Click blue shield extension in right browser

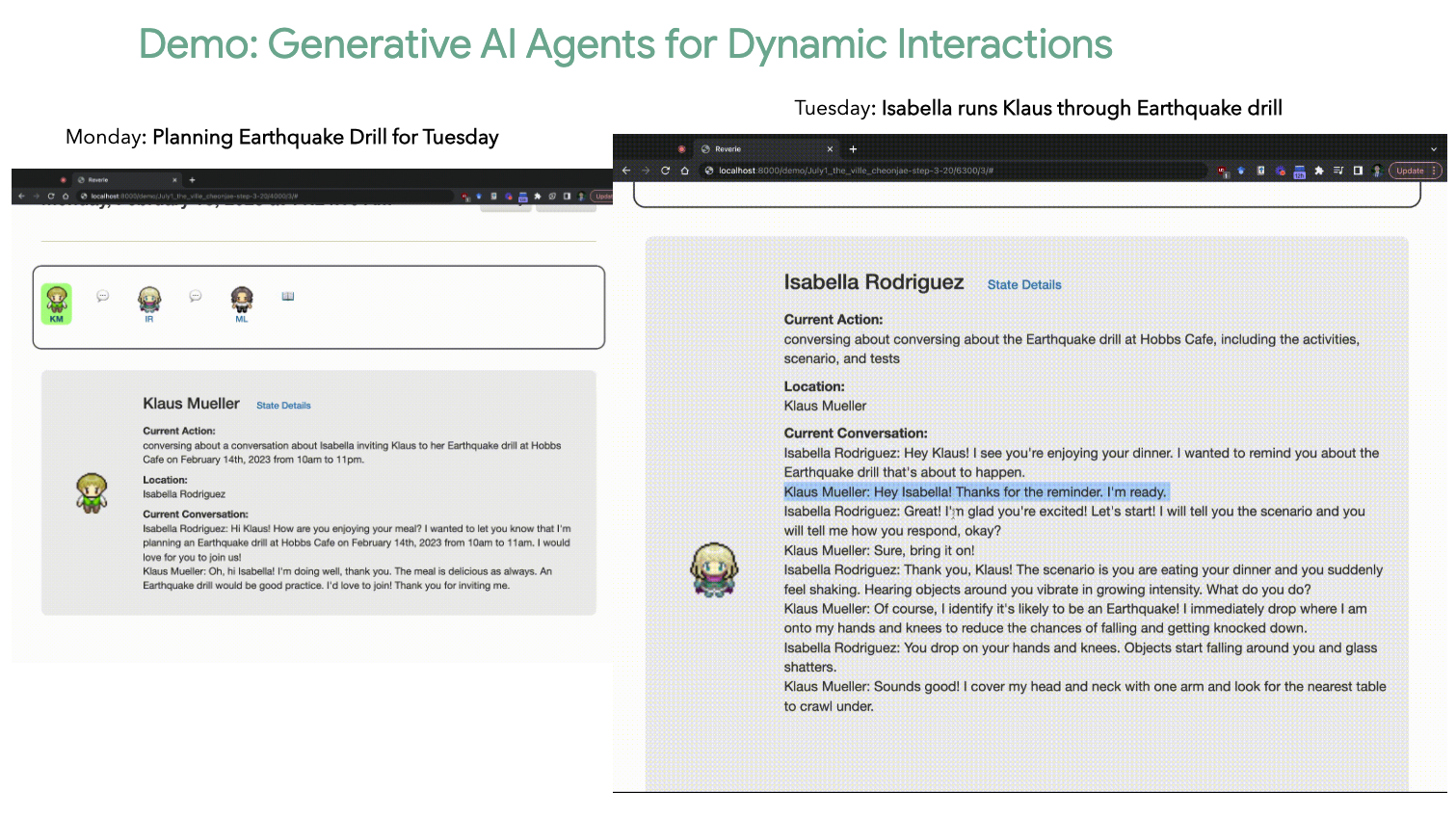(1241, 171)
